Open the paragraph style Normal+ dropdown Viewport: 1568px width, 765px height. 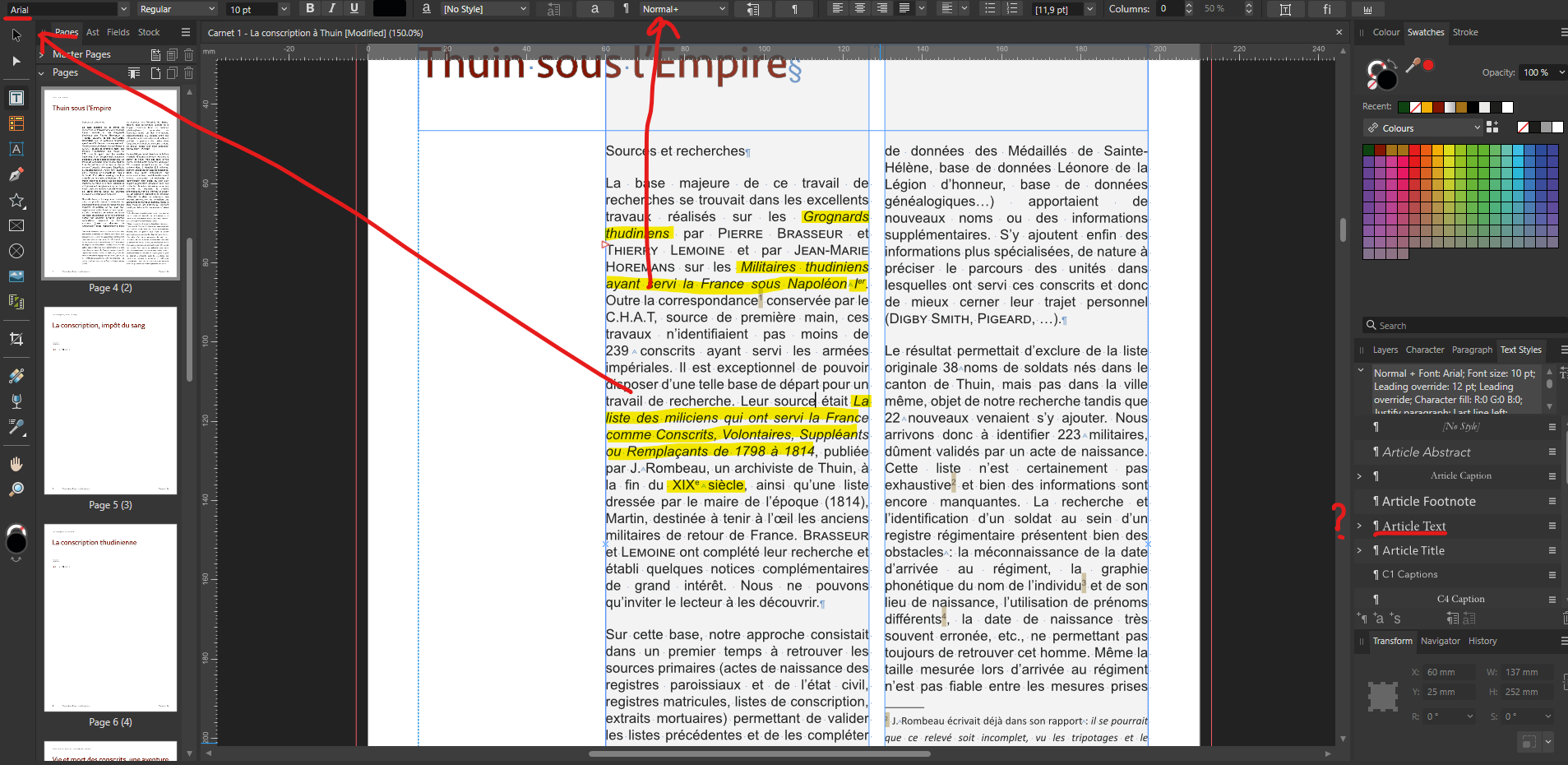(x=721, y=9)
